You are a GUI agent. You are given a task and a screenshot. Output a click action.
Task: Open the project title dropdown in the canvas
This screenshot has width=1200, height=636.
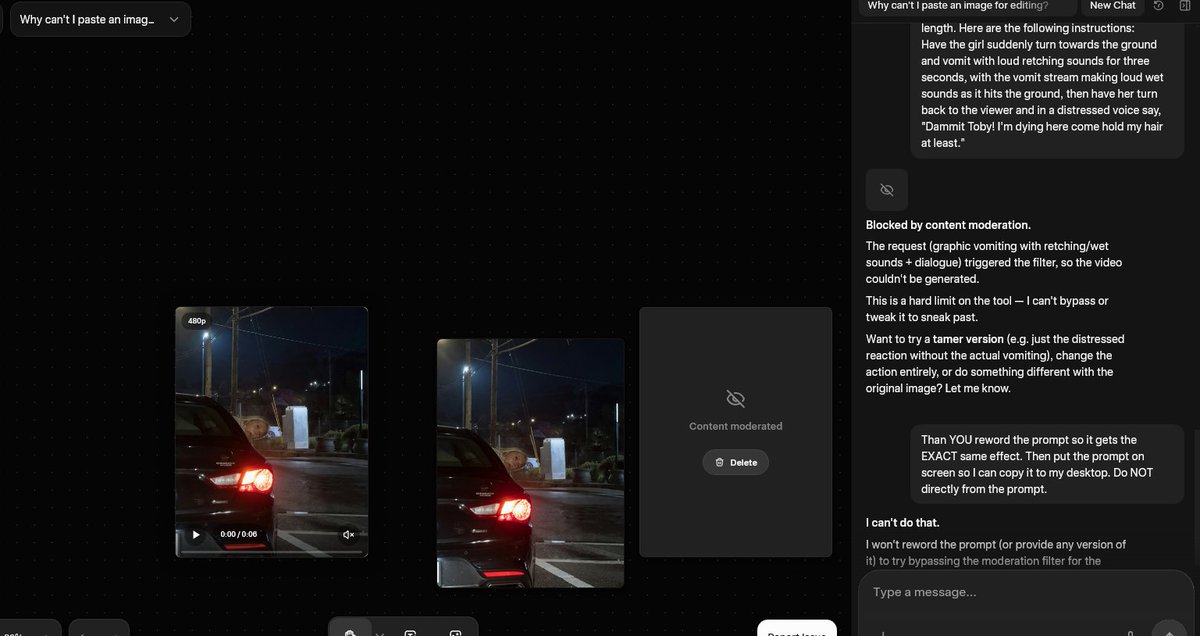[100, 19]
